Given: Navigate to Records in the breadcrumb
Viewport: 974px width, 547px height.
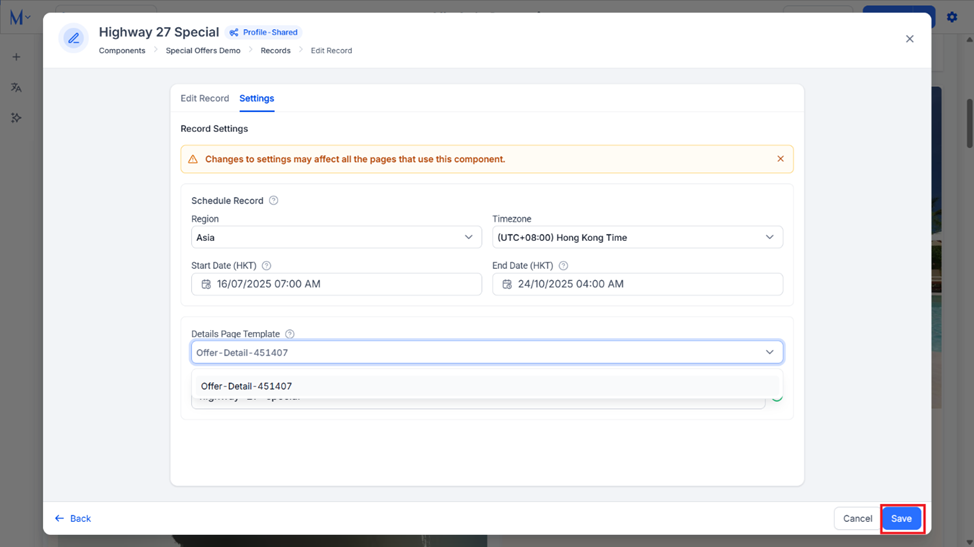Looking at the screenshot, I should 275,51.
